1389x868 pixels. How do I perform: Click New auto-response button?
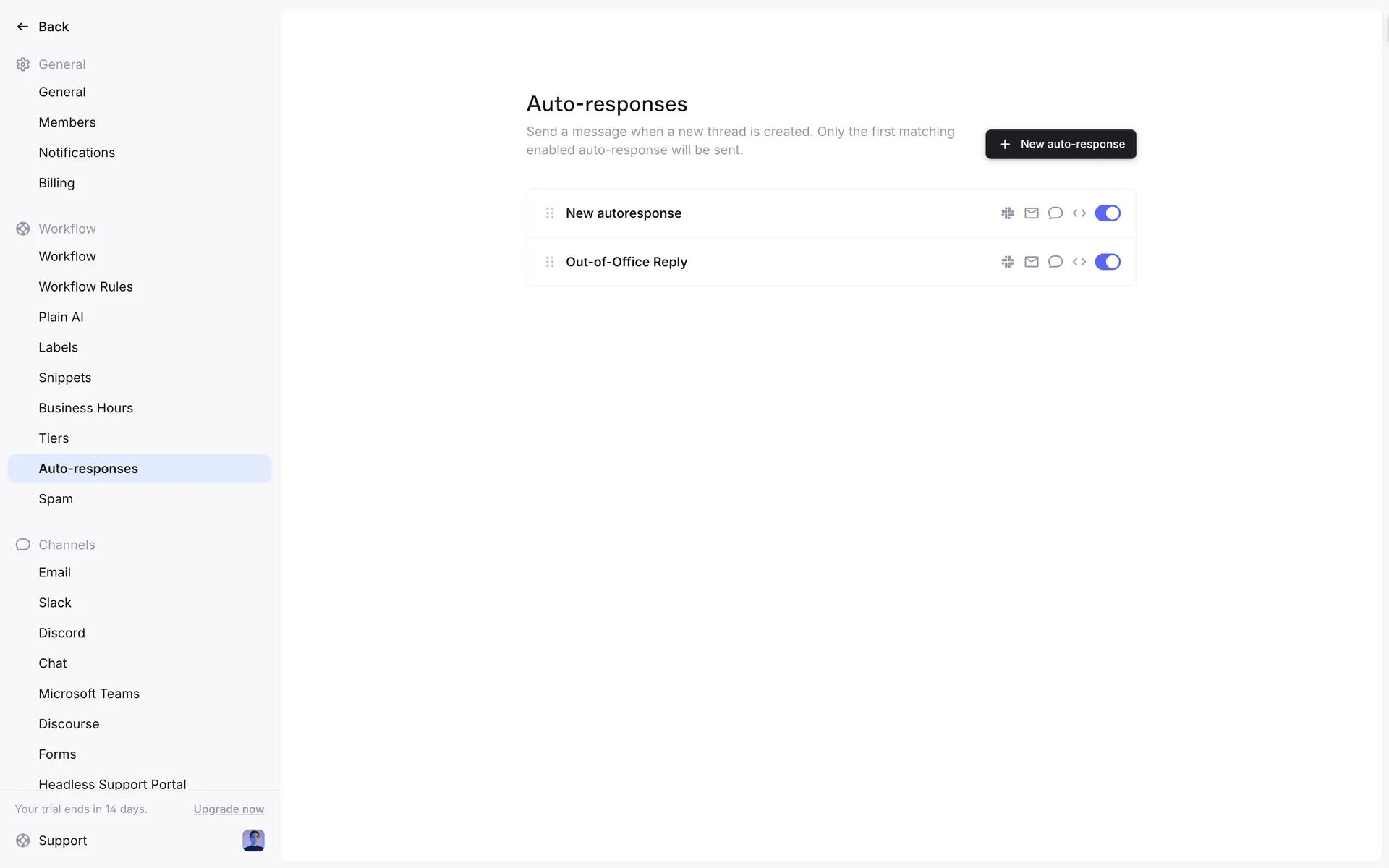tap(1061, 144)
